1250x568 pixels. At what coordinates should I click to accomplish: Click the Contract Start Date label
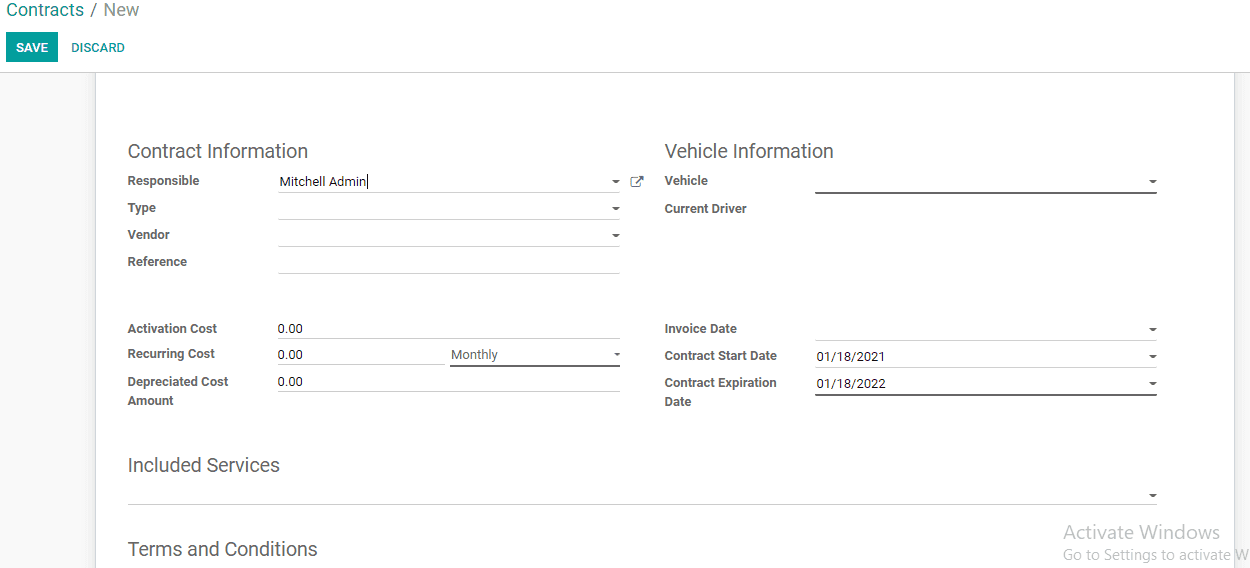(x=721, y=356)
